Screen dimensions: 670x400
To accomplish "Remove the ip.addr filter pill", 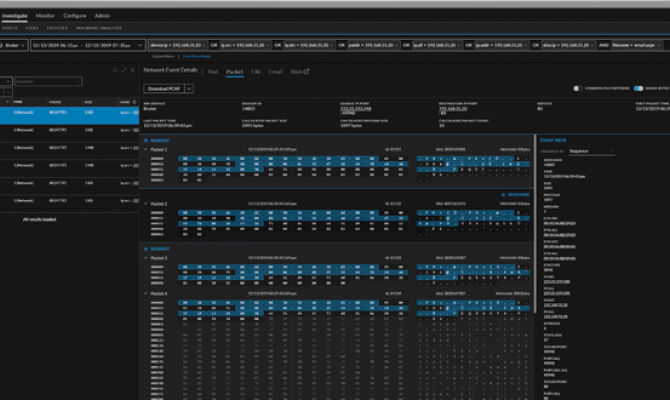I will tap(526, 45).
